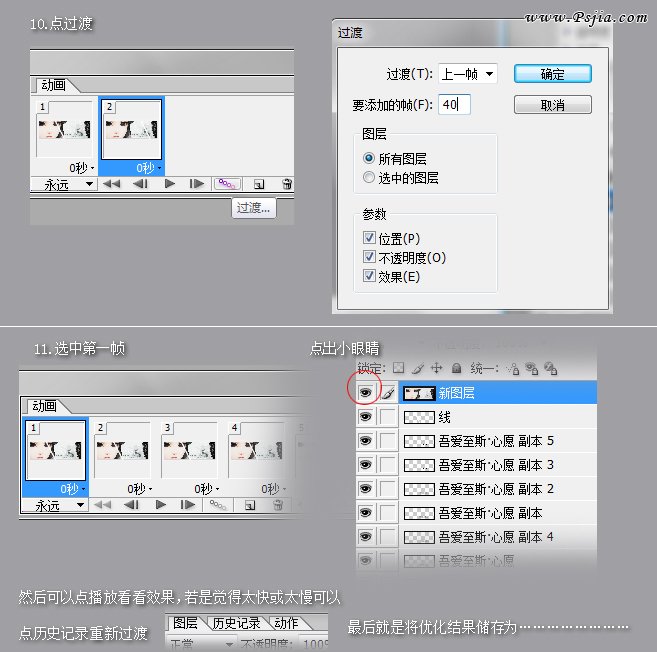657x652 pixels.
Task: Click thumbnail of 吾爱至斯·心愿 副本 5 layer
Action: tap(419, 441)
